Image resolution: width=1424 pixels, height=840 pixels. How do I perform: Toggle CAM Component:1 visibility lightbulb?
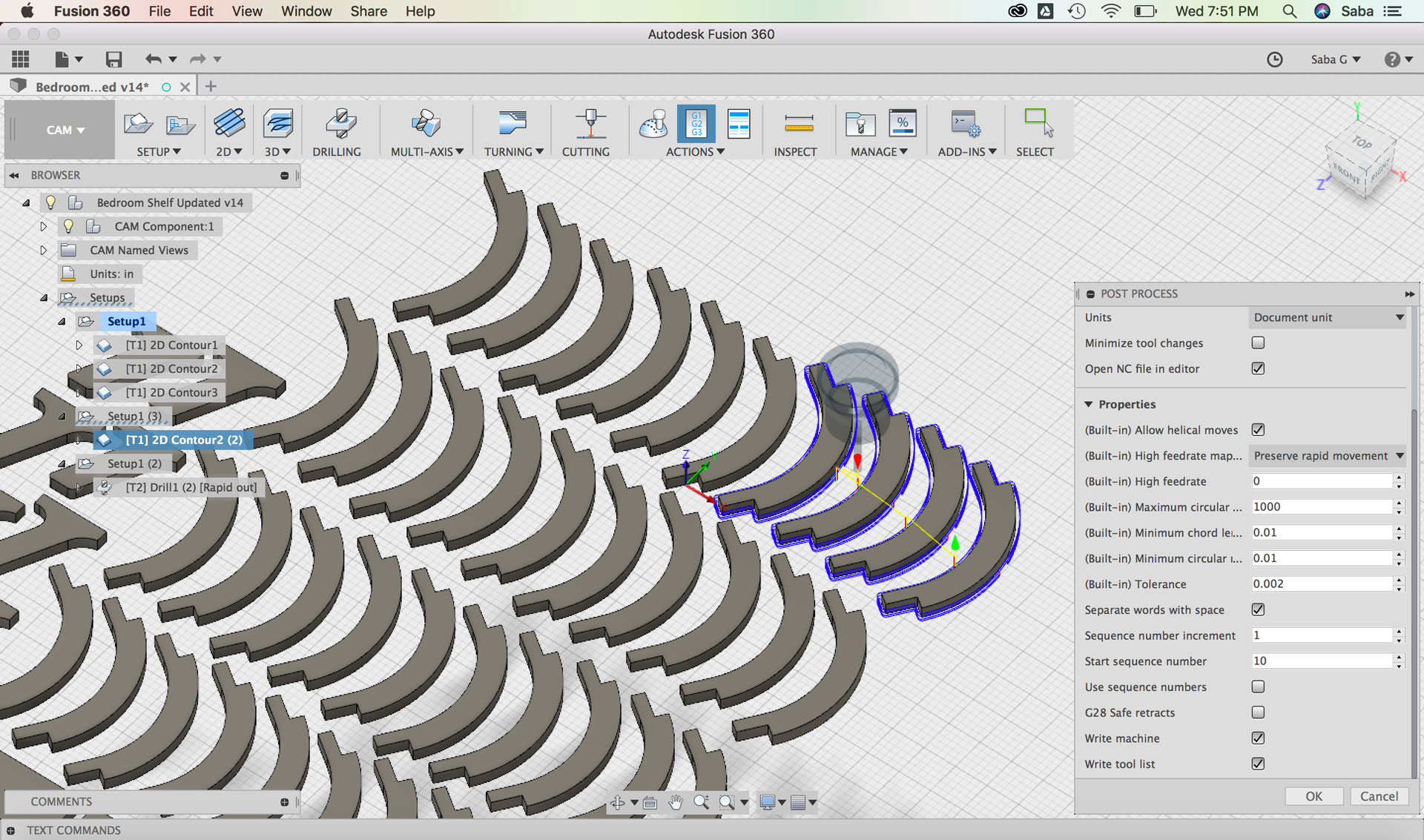click(68, 226)
